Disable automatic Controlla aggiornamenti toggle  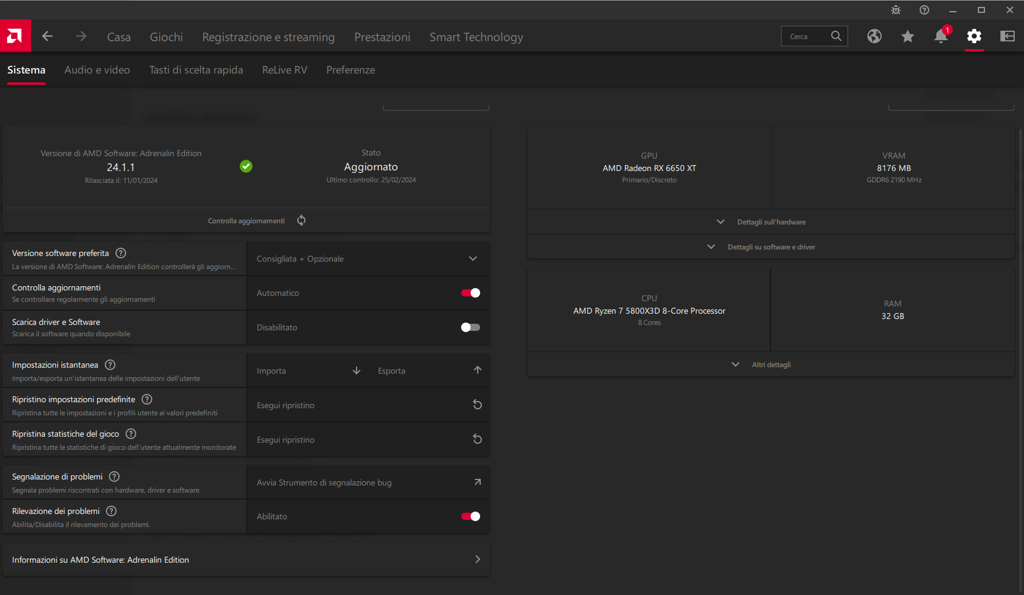tap(470, 293)
